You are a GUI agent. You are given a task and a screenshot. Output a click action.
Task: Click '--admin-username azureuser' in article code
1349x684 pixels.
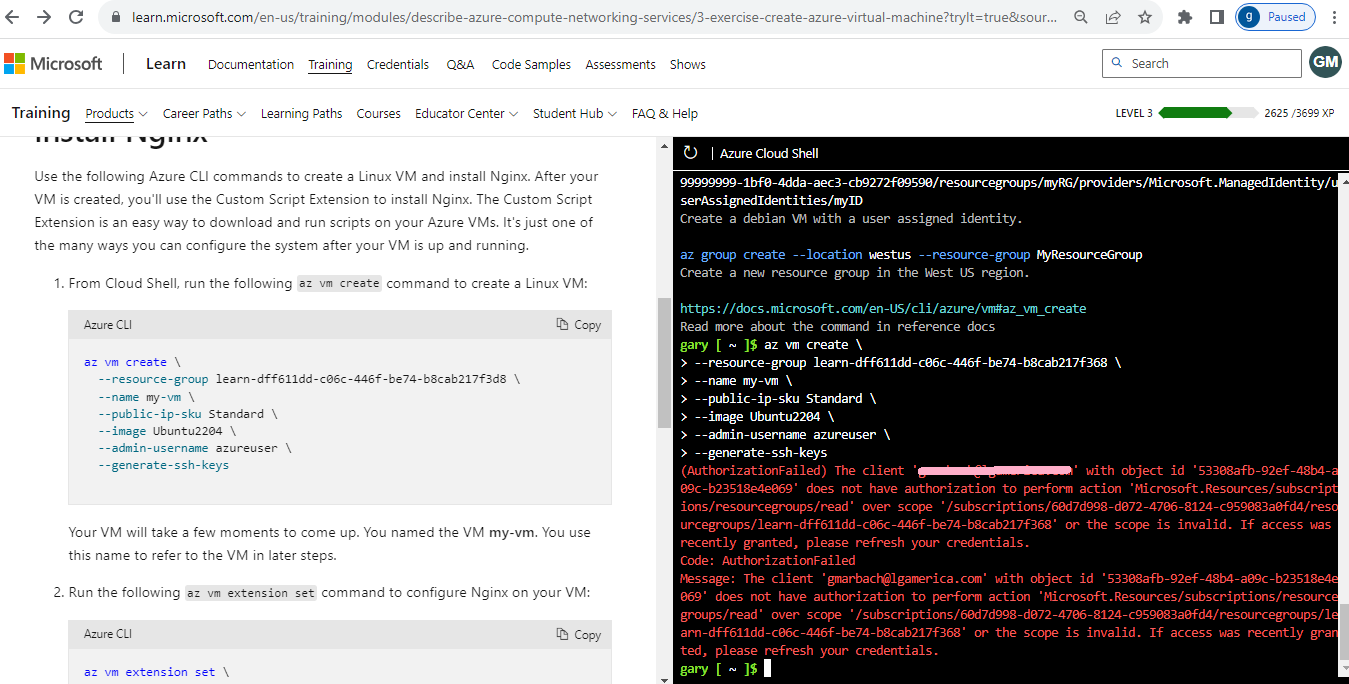click(195, 448)
